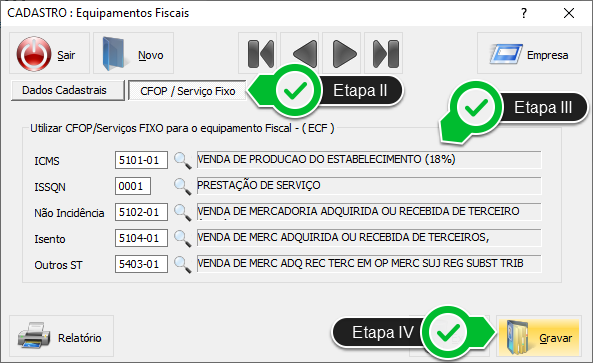
Task: Open the help question mark
Action: [524, 14]
